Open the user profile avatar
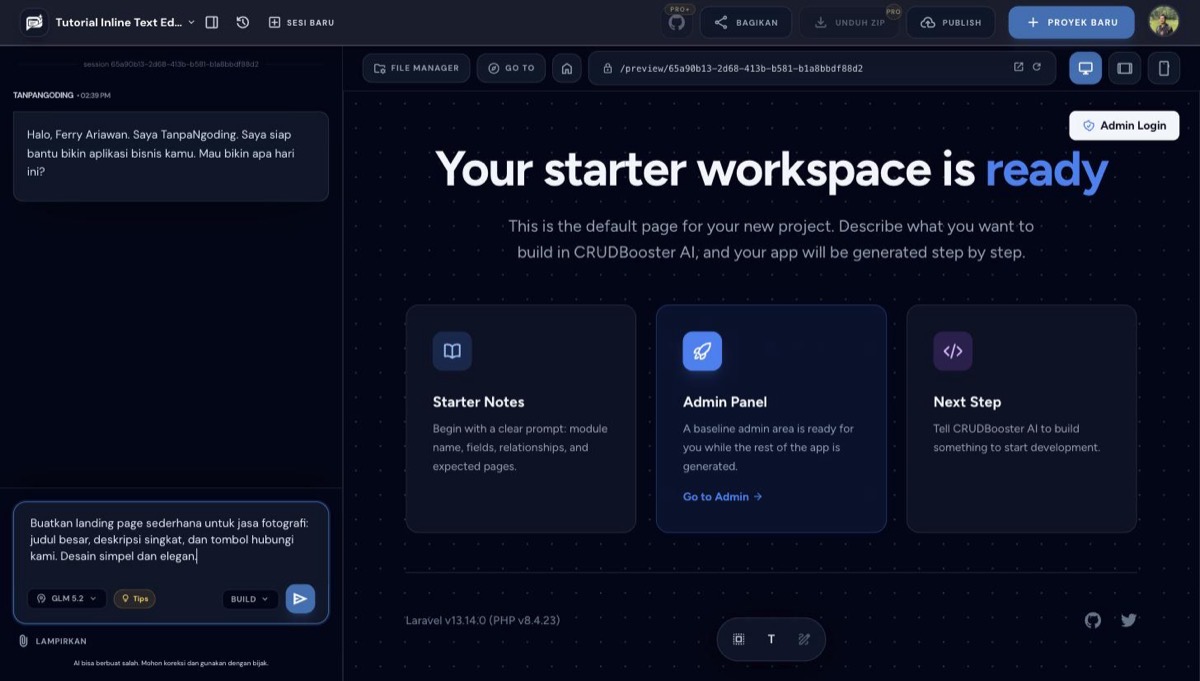Screen dimensions: 1200x681 pyautogui.click(x=1163, y=21)
